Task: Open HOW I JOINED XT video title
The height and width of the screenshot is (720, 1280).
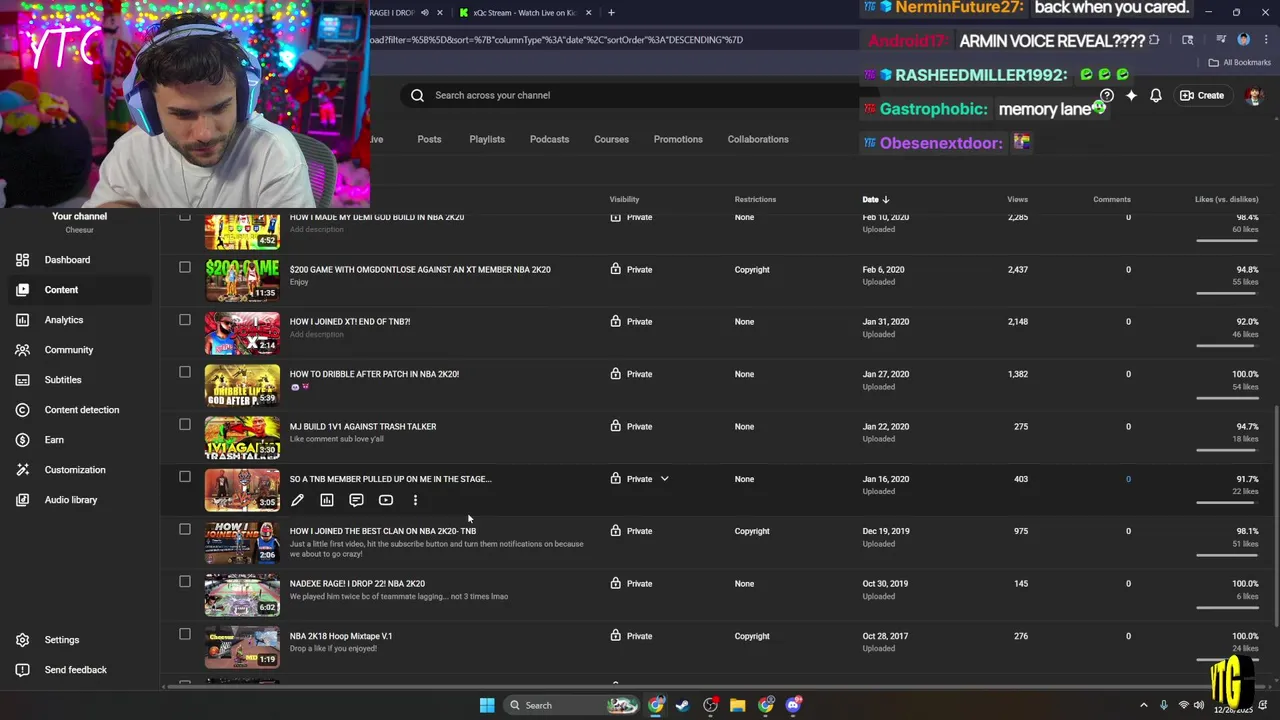Action: (350, 322)
